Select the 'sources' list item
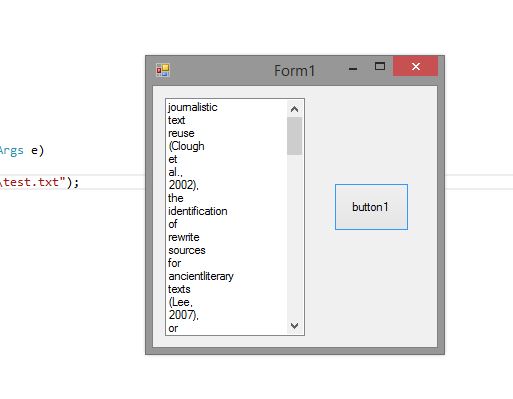The image size is (513, 399). point(226,250)
